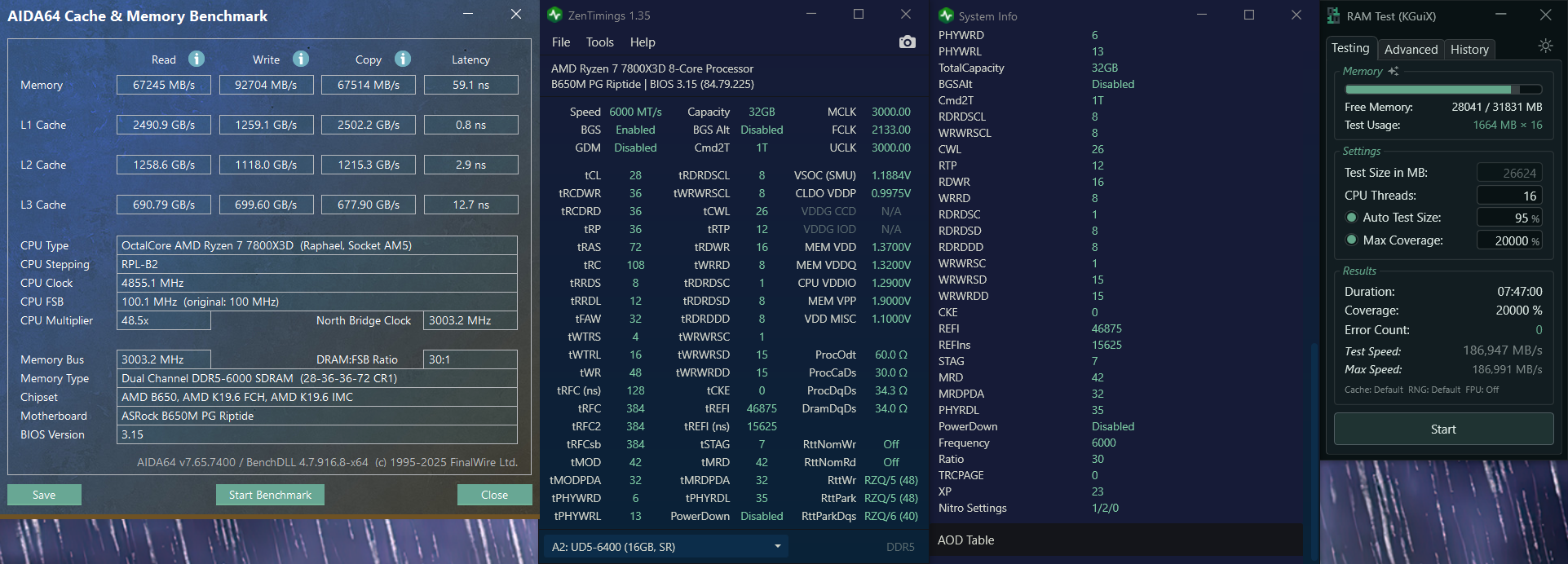Click the ZenTimings app logo icon
1568x564 pixels.
coord(555,15)
